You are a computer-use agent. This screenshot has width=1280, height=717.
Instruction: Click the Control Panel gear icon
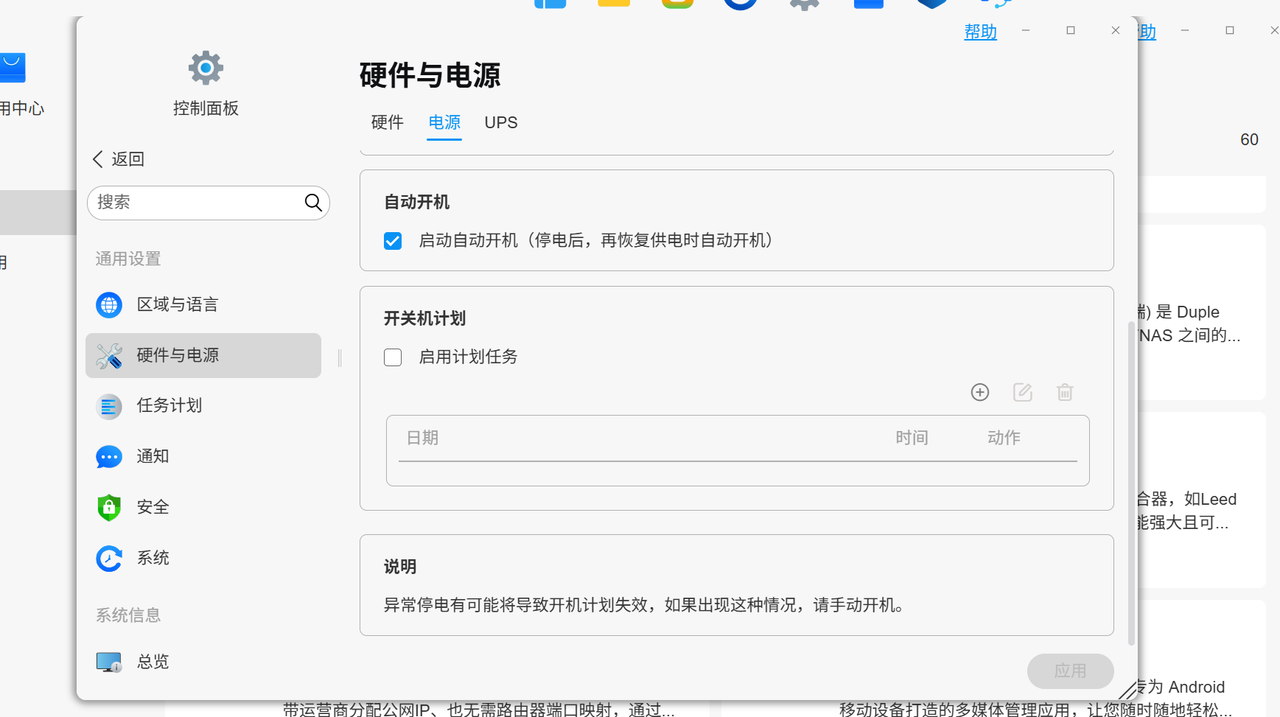pyautogui.click(x=205, y=68)
